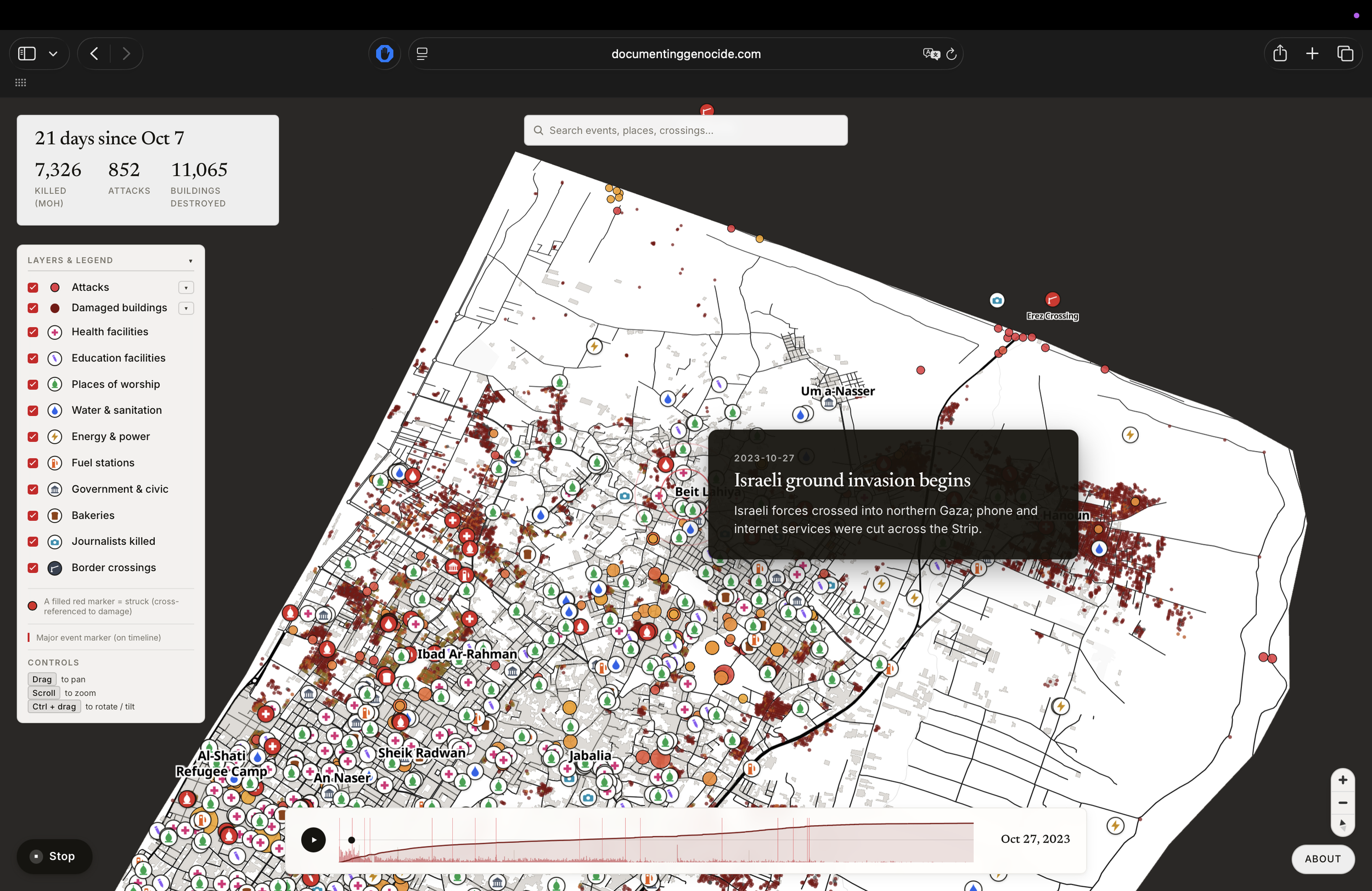Click the documentinggenocide.com address bar

(685, 54)
